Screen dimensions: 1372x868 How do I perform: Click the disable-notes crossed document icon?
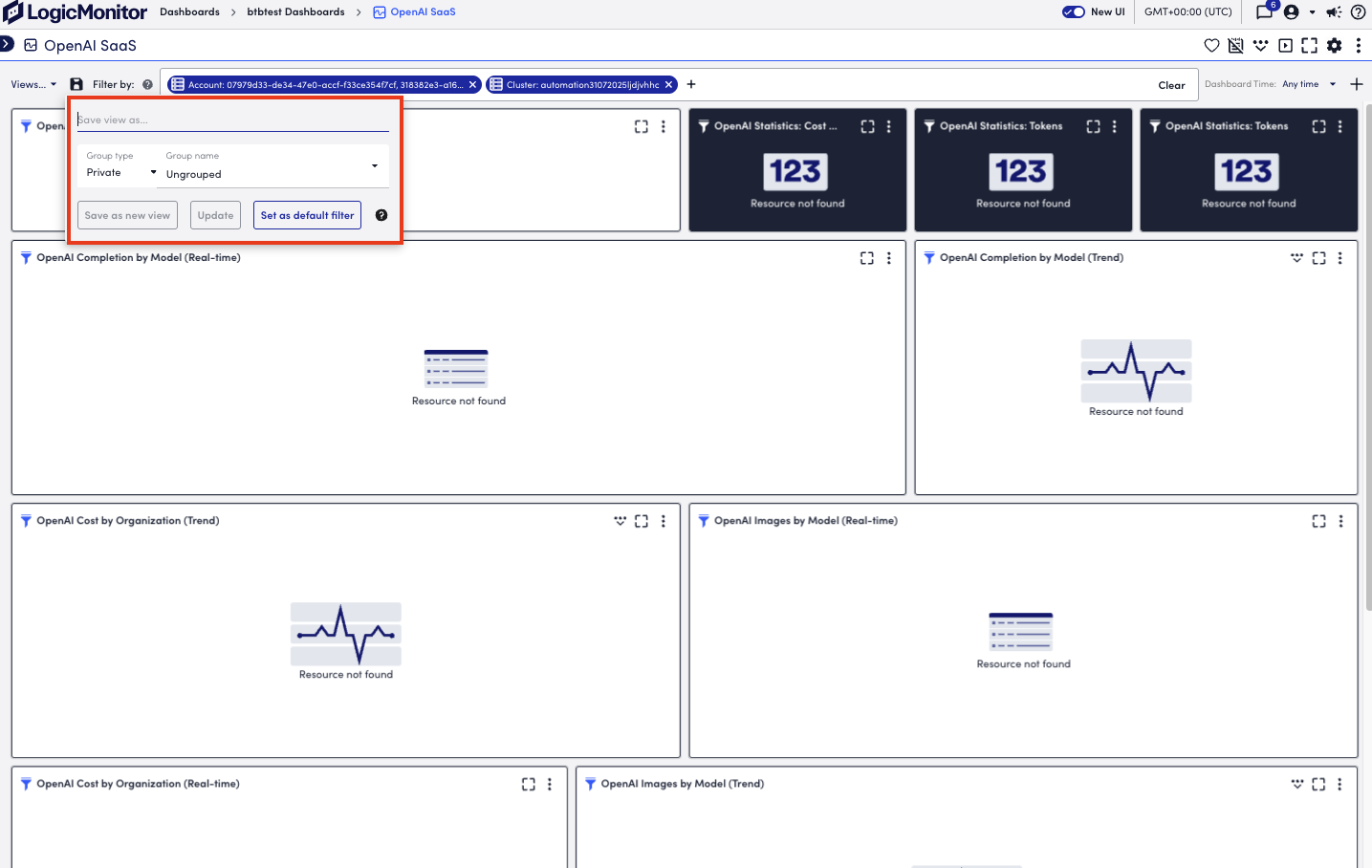[1236, 45]
